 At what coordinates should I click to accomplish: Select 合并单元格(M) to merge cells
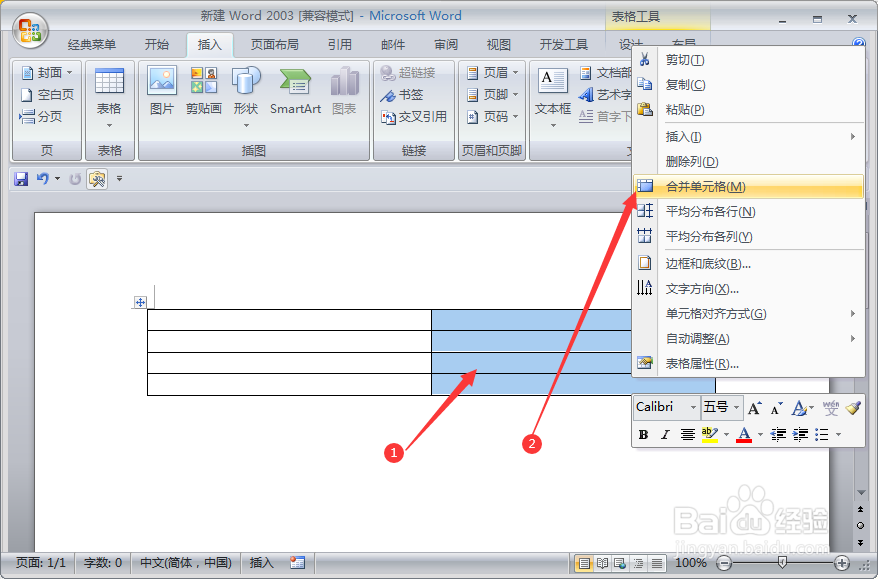(748, 186)
